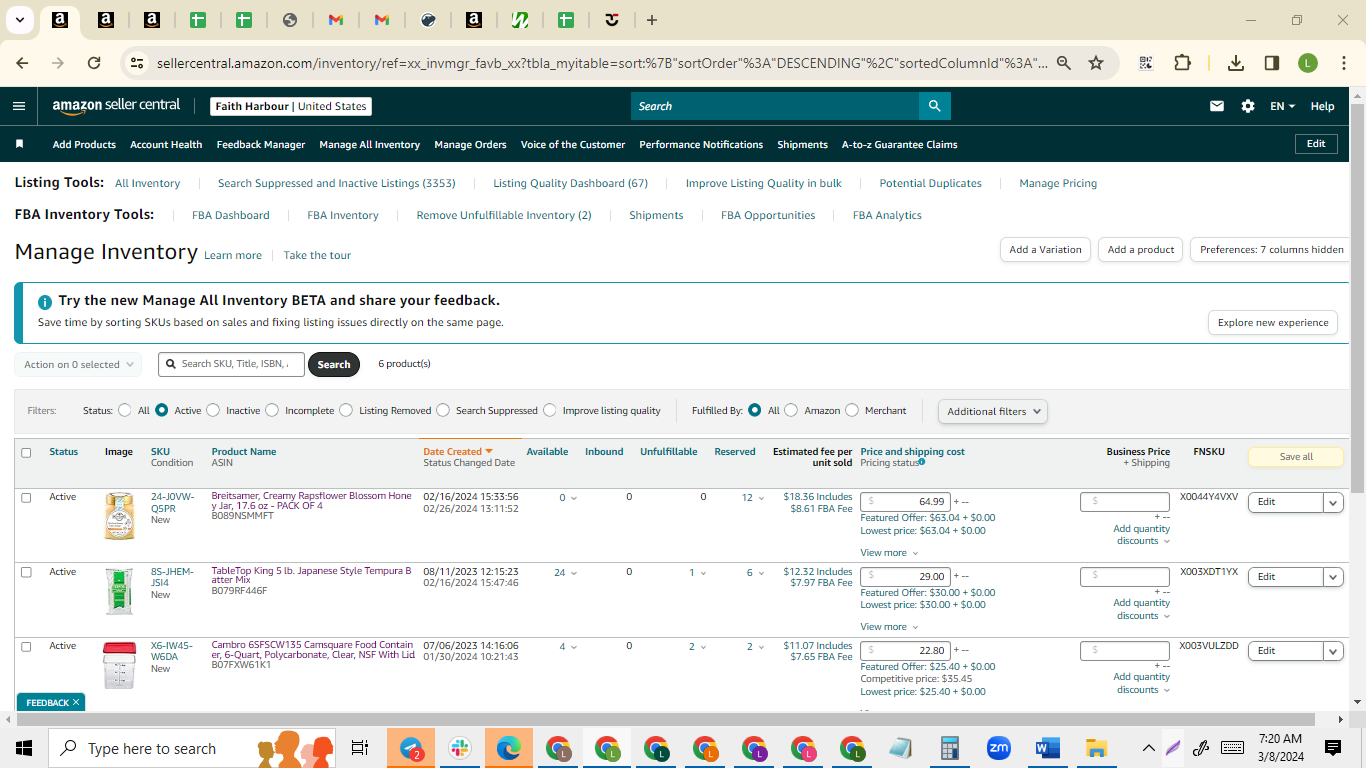Go to Manage Orders in the navigation bar
This screenshot has height=768, width=1366.
tap(470, 144)
